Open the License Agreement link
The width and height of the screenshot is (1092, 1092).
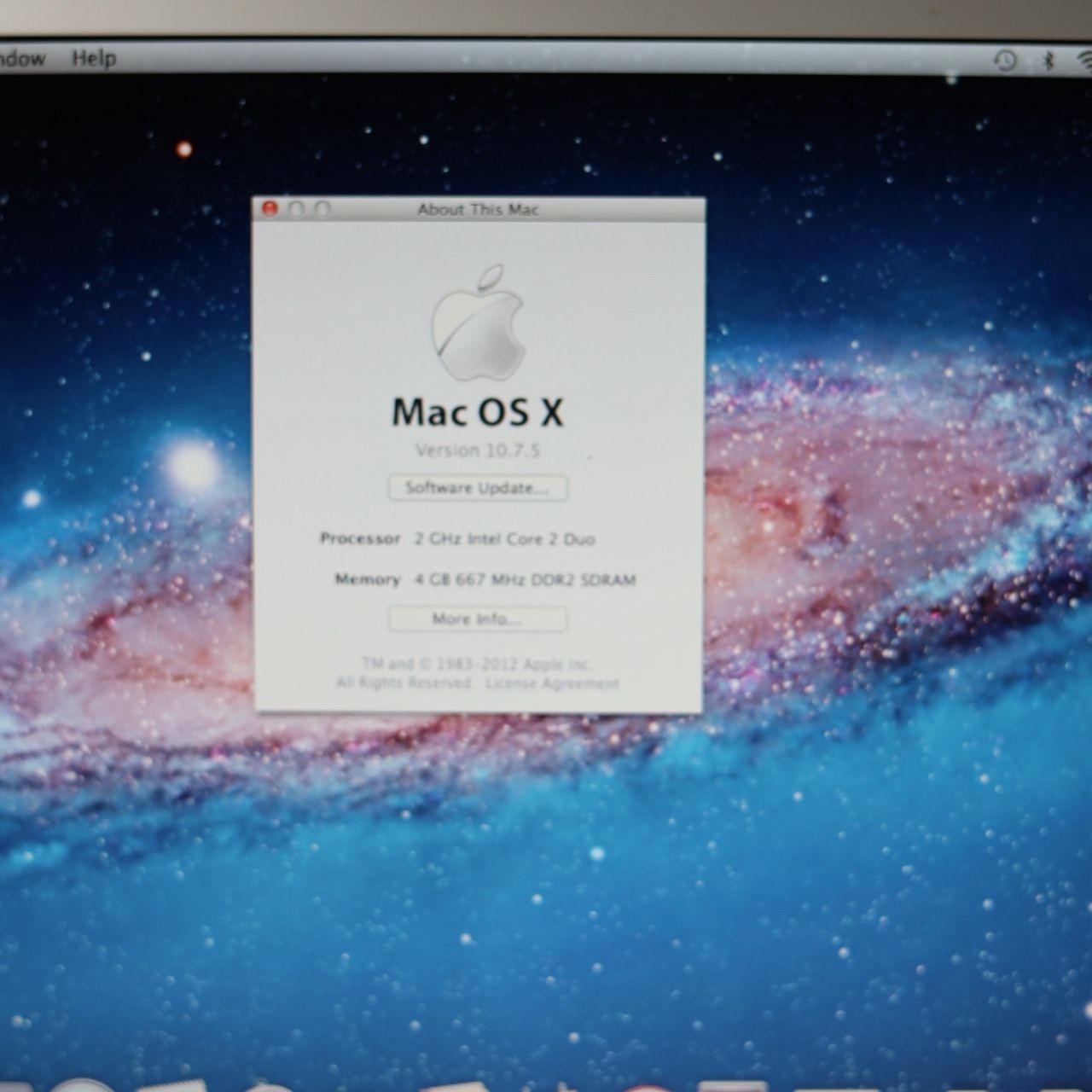coord(552,683)
